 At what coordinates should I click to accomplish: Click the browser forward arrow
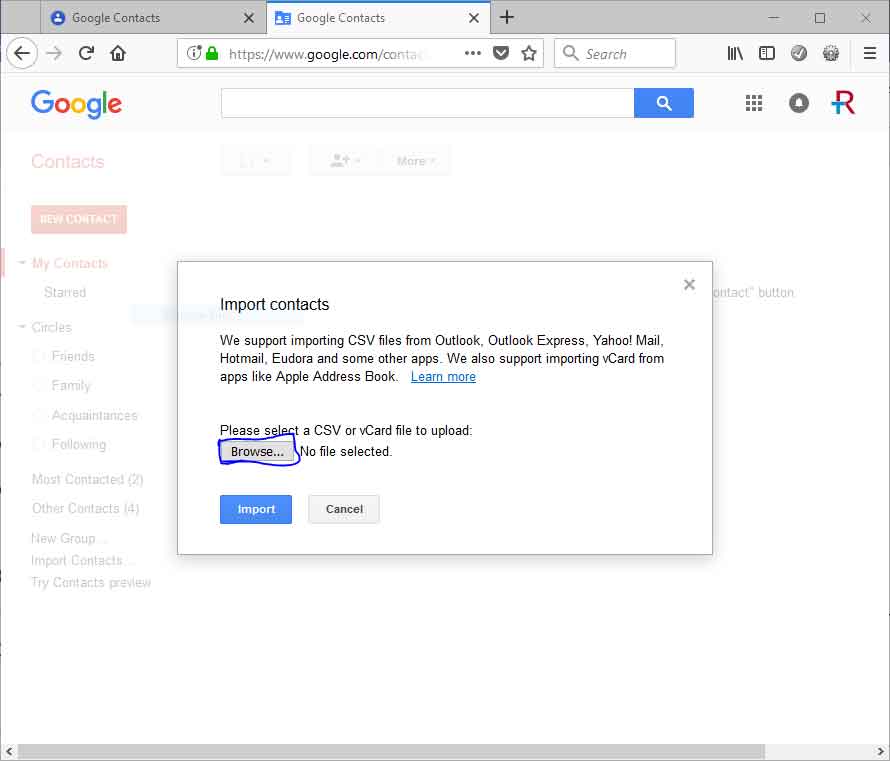click(x=54, y=53)
